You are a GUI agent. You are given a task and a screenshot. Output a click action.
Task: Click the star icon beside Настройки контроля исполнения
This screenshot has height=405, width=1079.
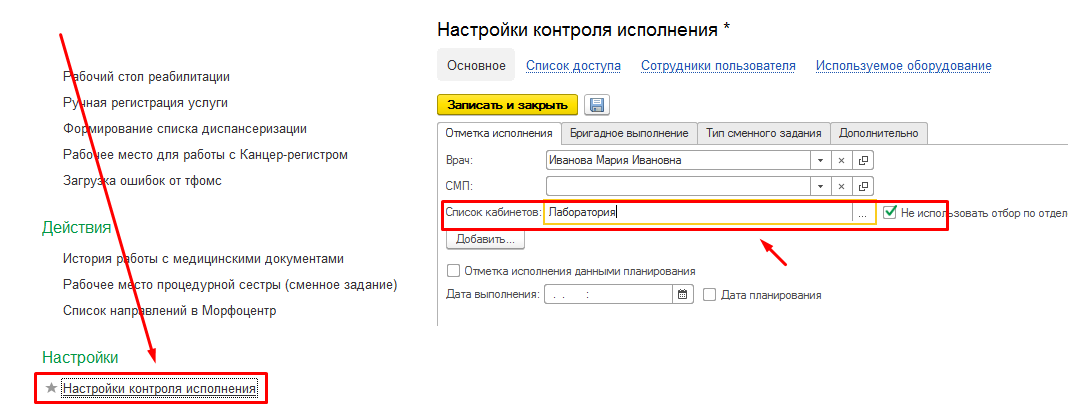pos(51,388)
